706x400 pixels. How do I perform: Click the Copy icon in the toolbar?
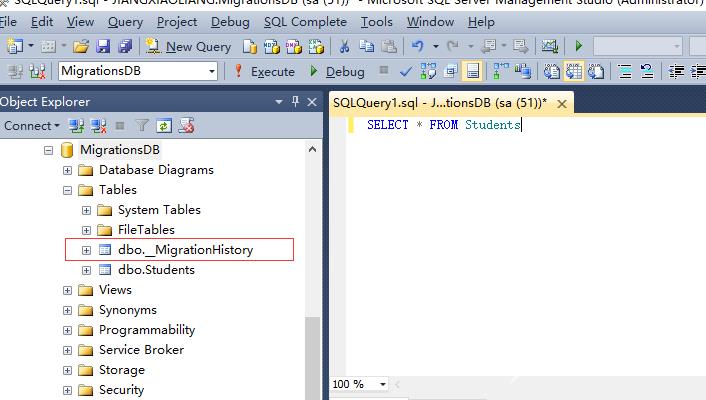point(367,46)
